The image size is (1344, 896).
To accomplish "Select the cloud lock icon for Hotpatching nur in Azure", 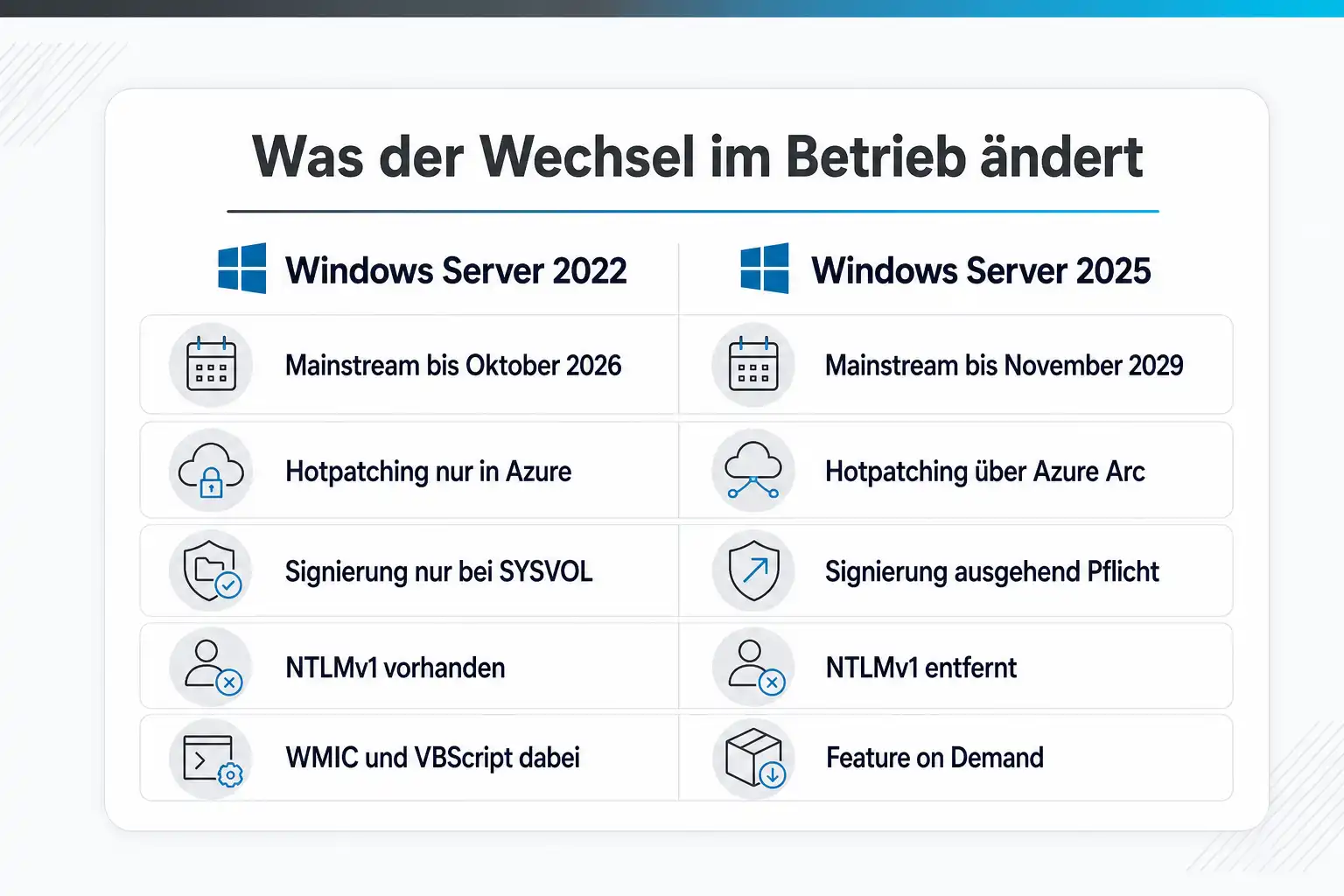I will (x=211, y=471).
